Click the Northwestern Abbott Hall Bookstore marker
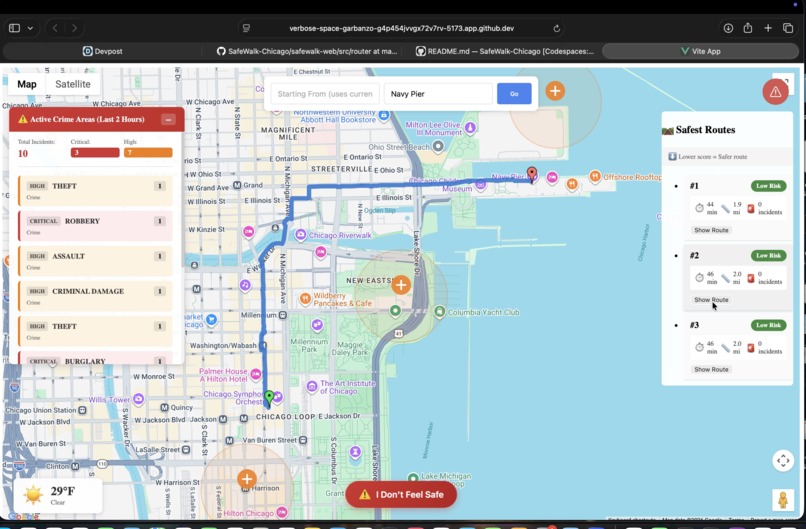This screenshot has height=529, width=806. pyautogui.click(x=384, y=116)
